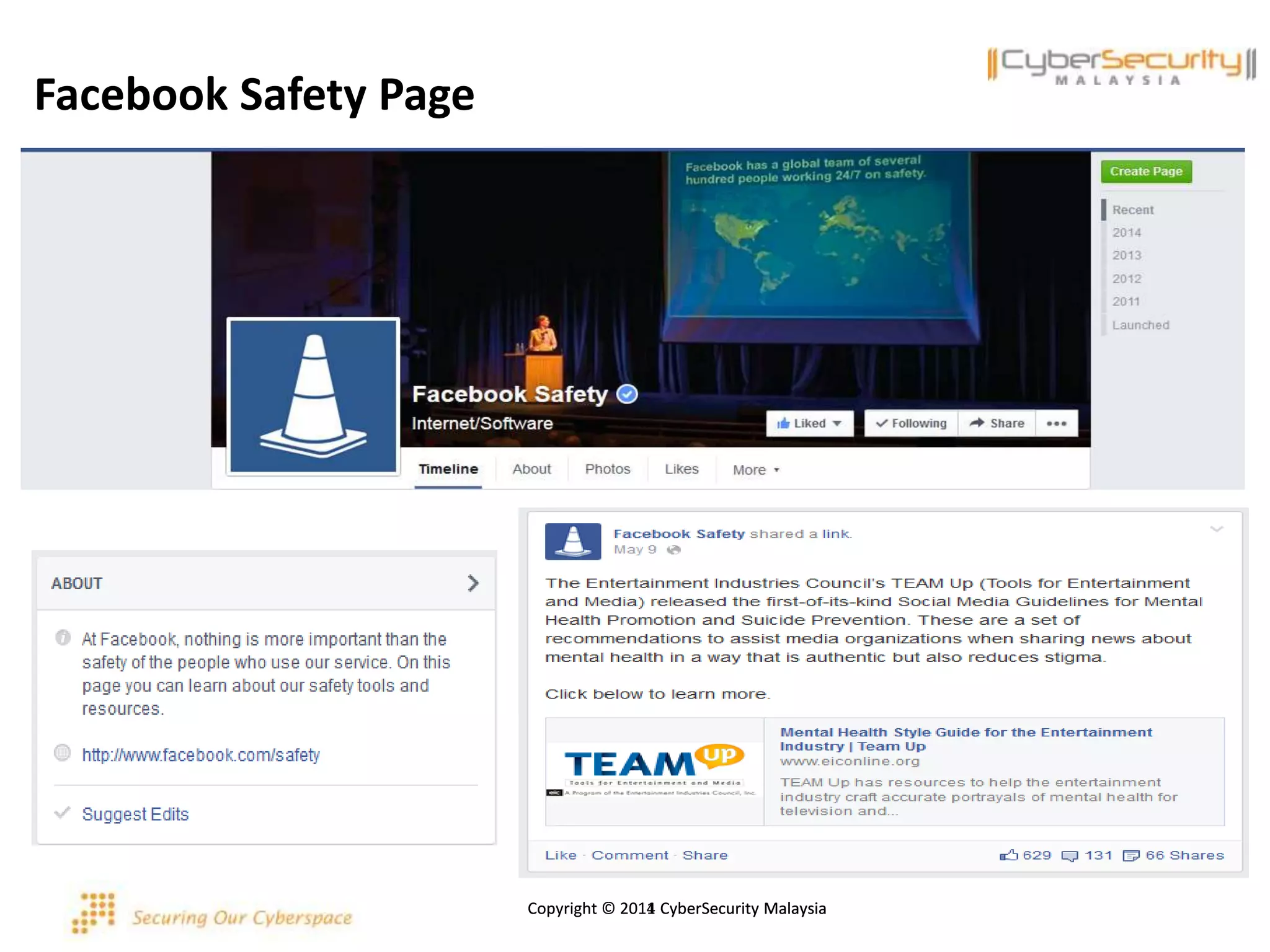
Task: Open the post options chevron dropdown
Action: (x=1216, y=529)
